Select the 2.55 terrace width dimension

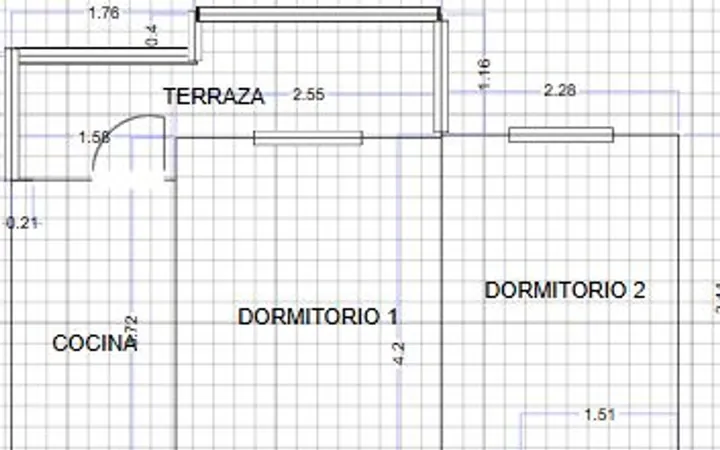[309, 95]
